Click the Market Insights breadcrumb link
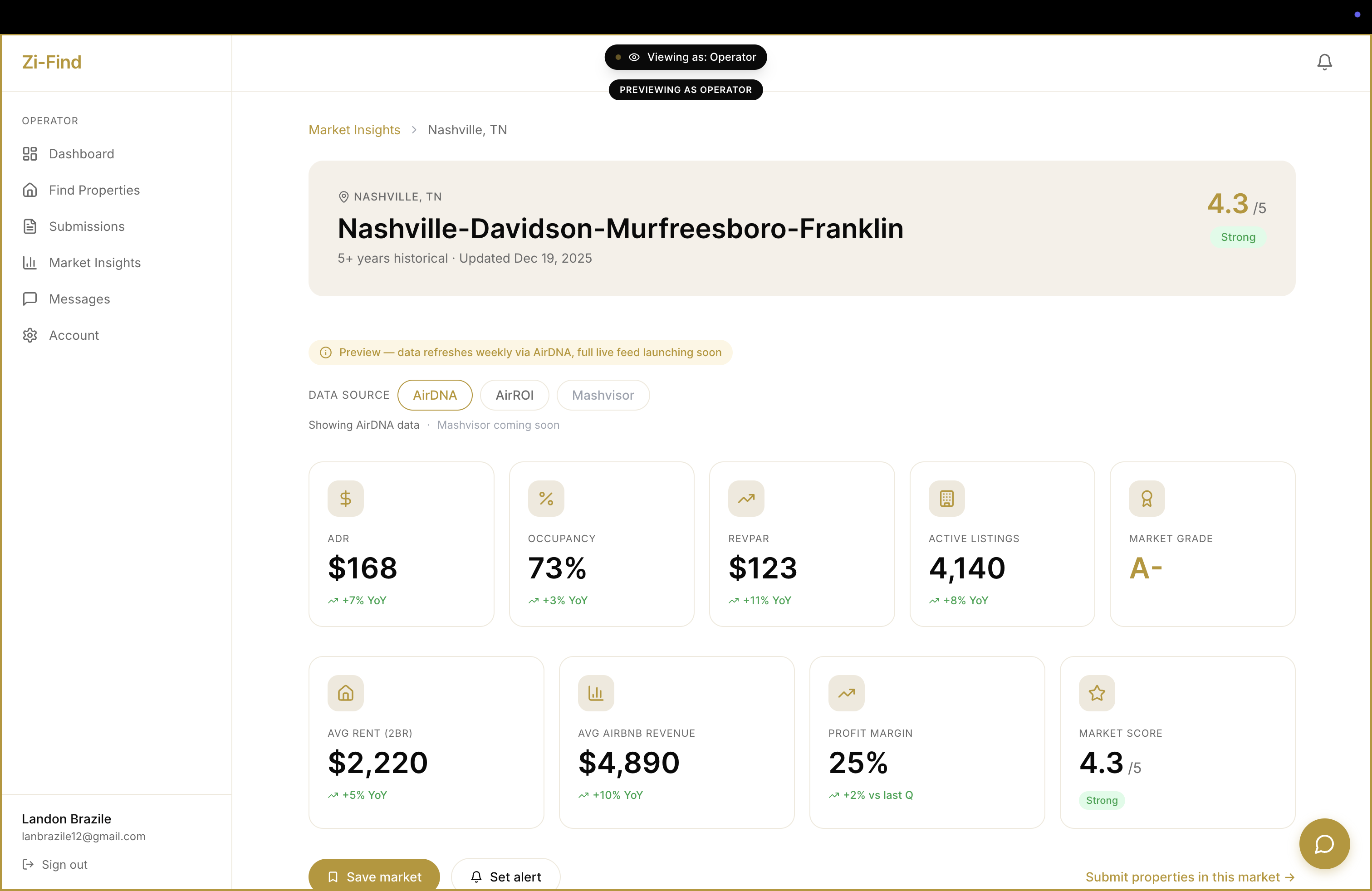This screenshot has width=1372, height=891. pyautogui.click(x=354, y=130)
